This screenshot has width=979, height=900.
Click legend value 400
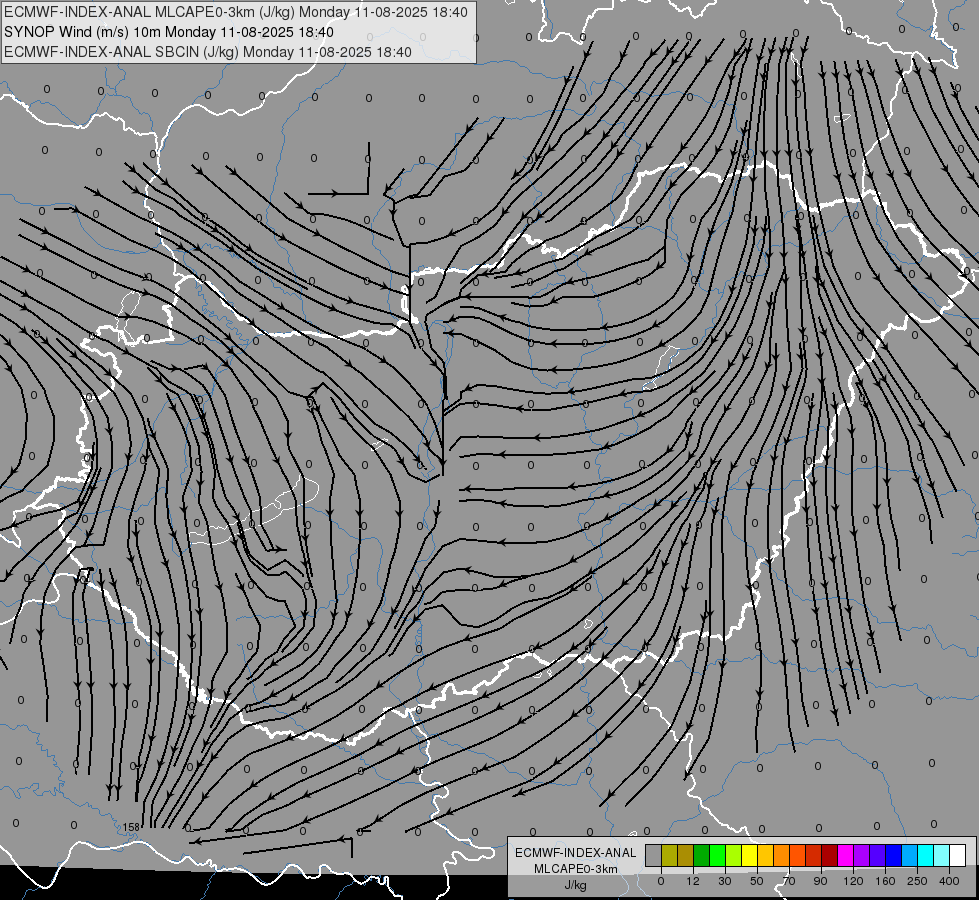pos(949,881)
